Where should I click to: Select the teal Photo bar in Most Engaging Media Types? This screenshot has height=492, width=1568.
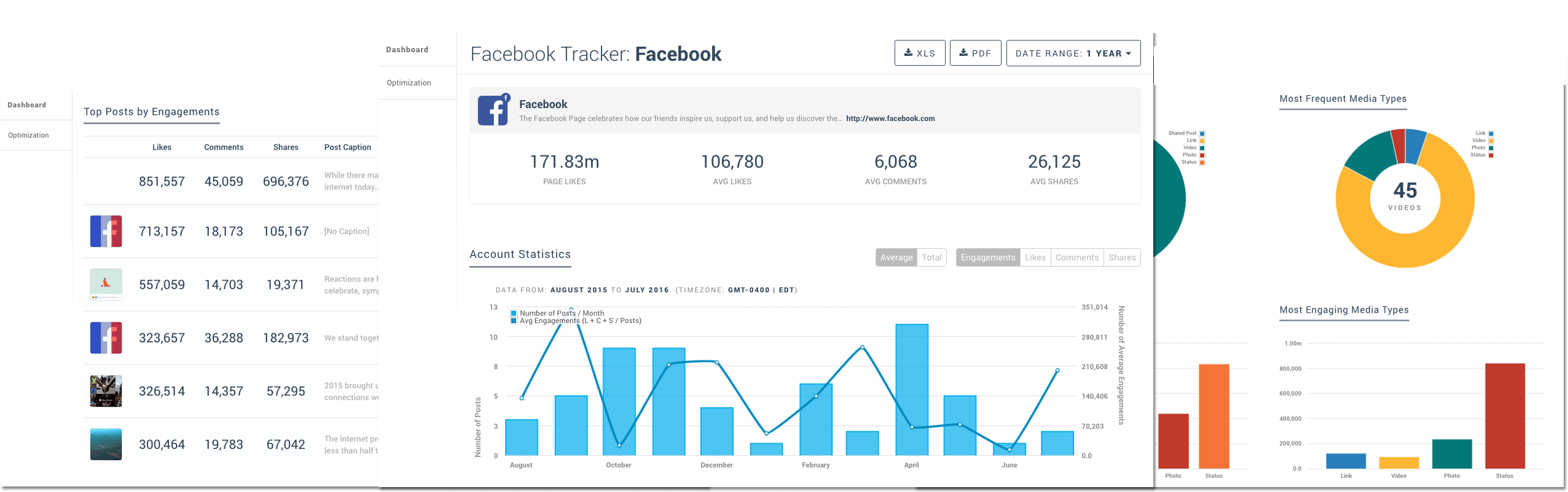(1452, 454)
